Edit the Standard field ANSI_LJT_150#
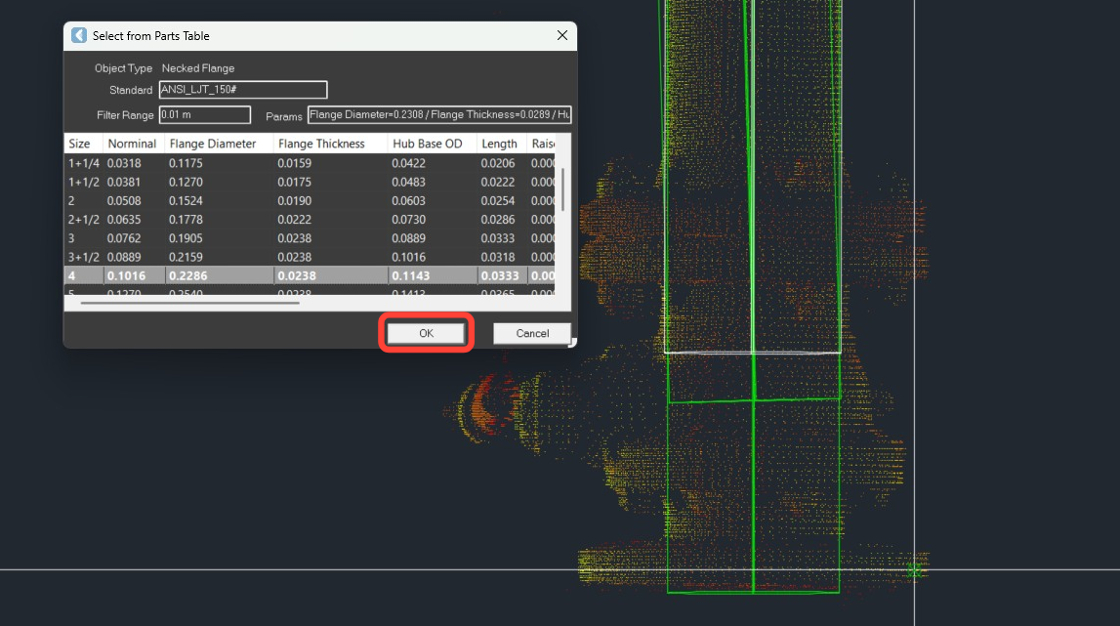The height and width of the screenshot is (626, 1120). 243,89
